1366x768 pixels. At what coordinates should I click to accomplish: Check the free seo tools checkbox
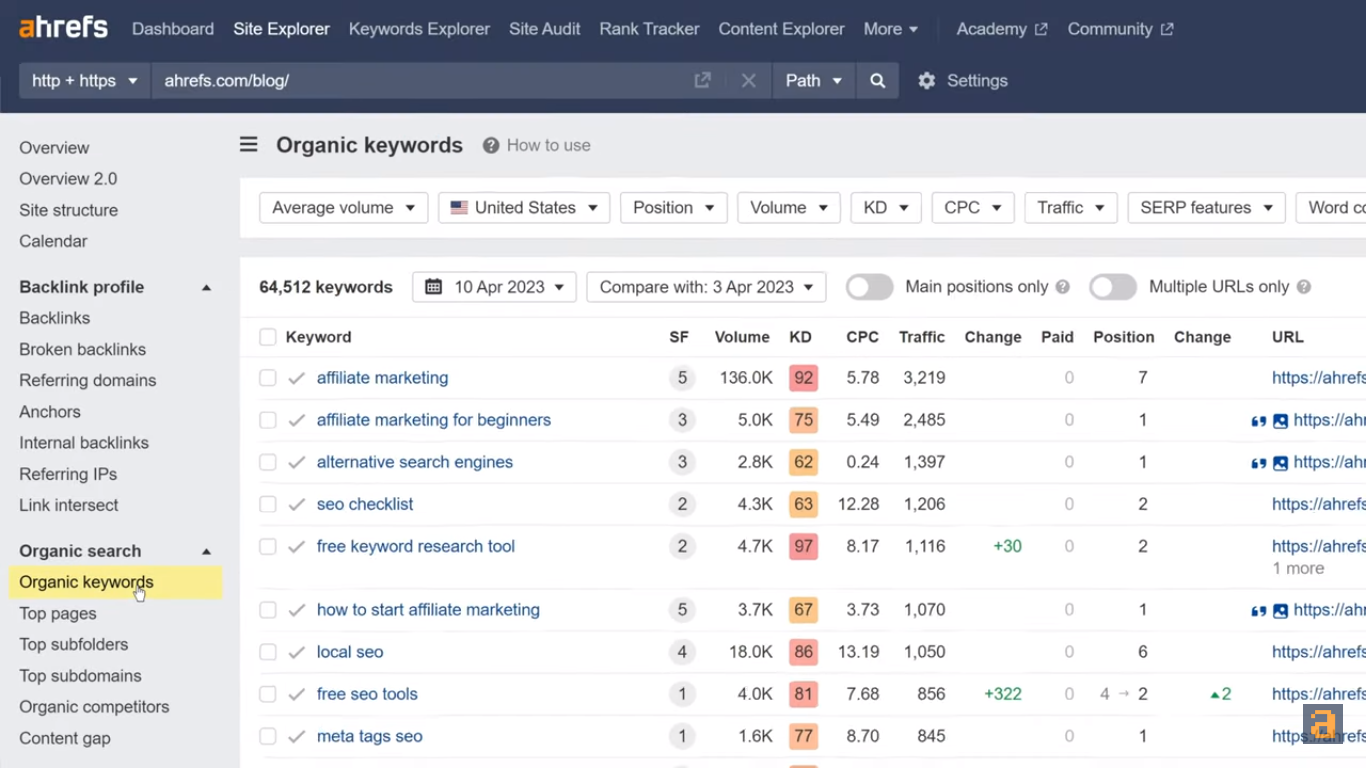pos(268,694)
